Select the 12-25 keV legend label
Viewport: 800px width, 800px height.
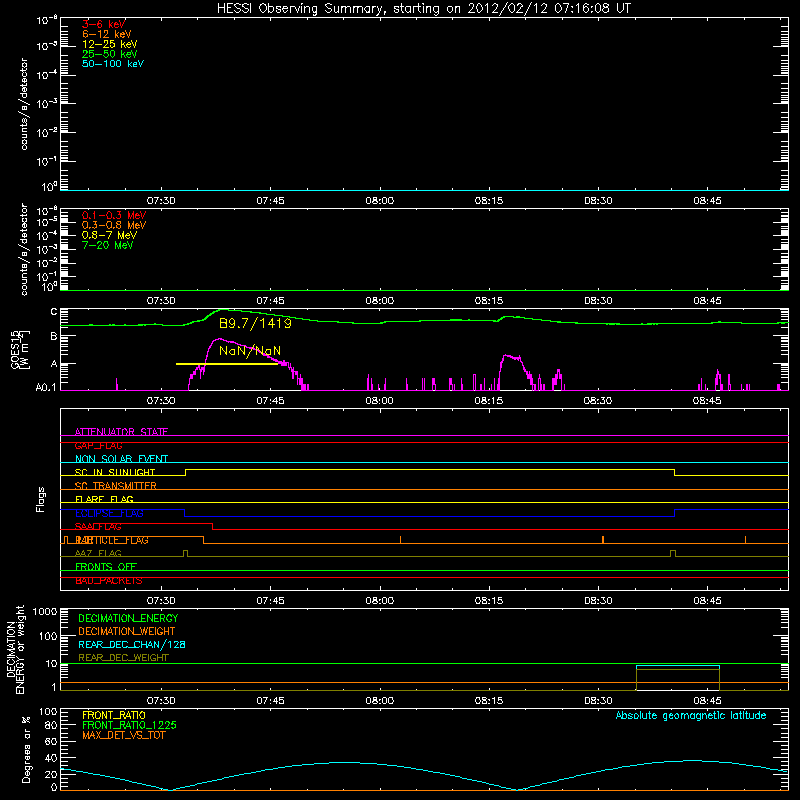click(110, 44)
